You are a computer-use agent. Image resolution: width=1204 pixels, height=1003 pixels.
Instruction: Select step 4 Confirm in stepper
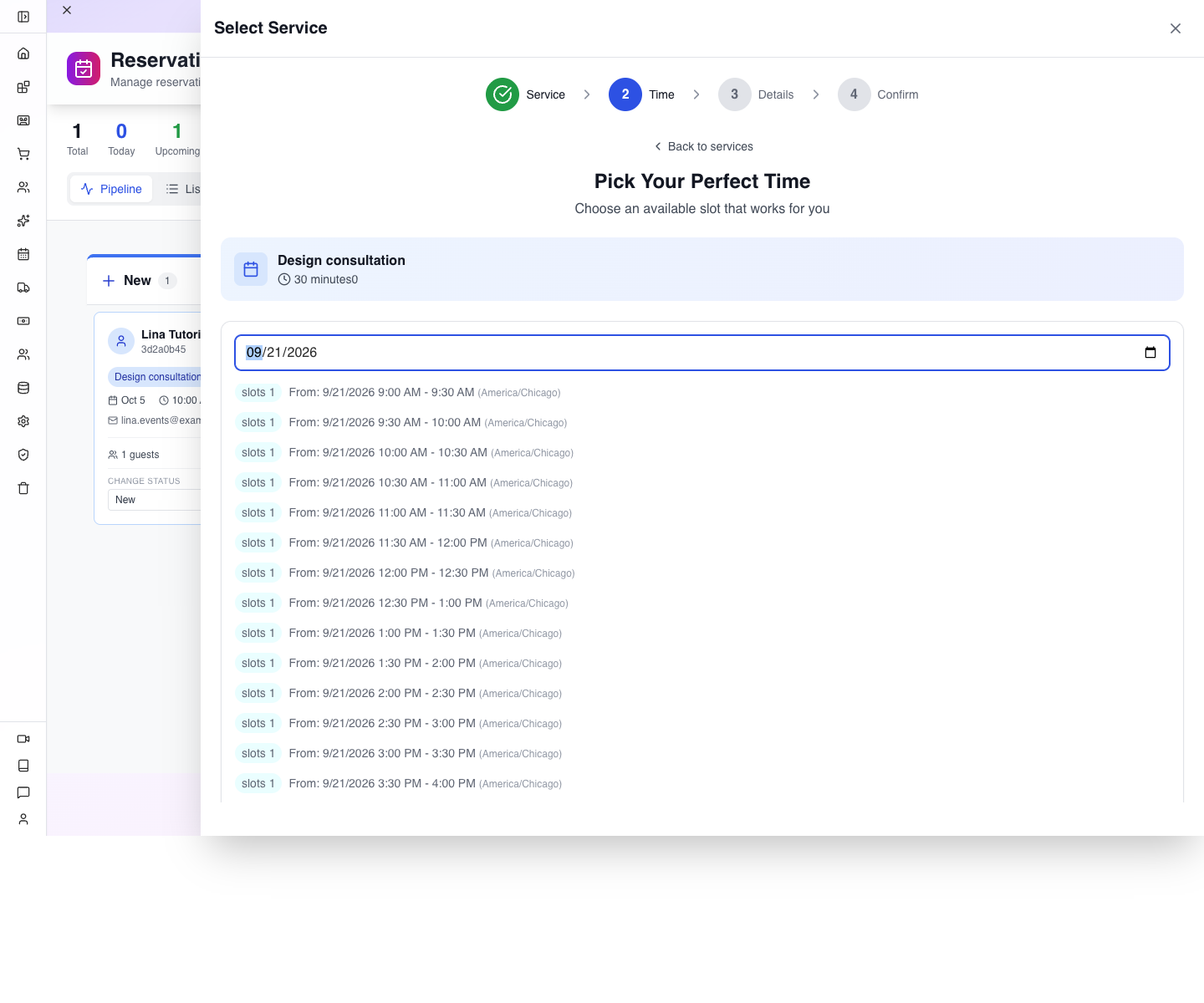point(878,94)
